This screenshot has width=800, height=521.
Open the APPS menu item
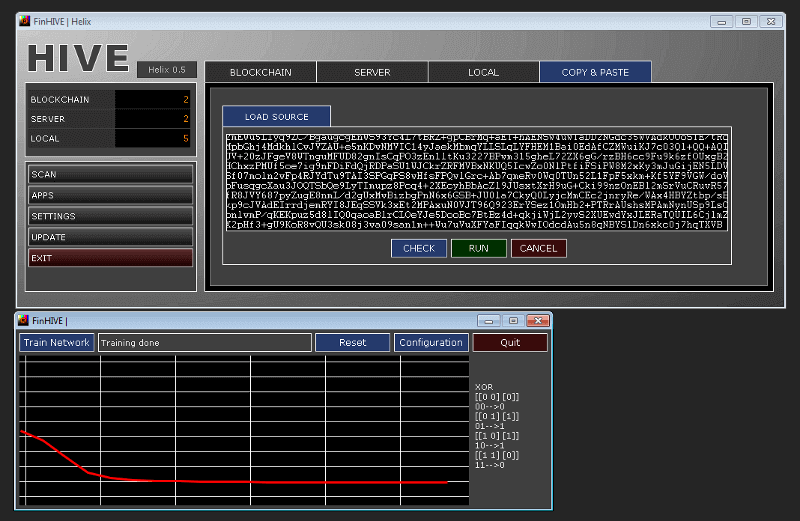[x=111, y=195]
